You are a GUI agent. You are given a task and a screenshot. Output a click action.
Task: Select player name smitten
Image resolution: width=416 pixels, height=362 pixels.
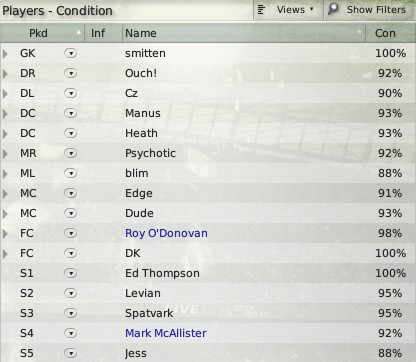pos(145,53)
